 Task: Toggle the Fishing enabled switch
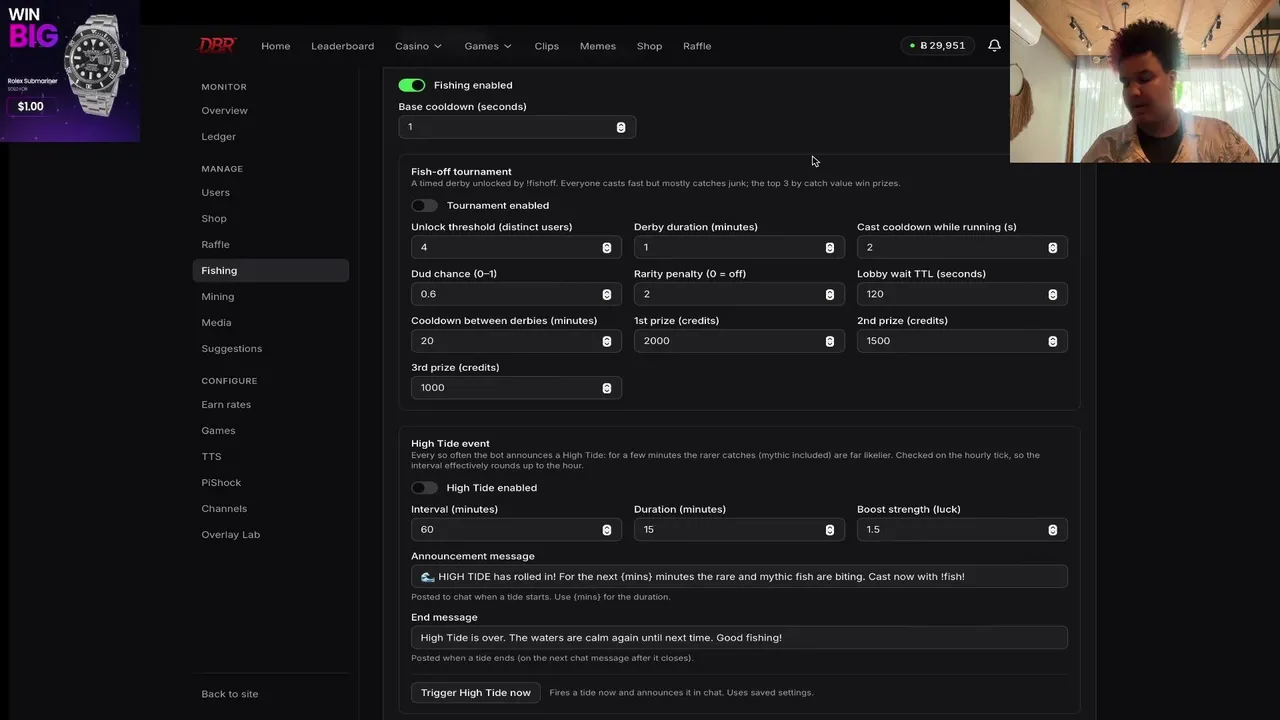pos(412,85)
